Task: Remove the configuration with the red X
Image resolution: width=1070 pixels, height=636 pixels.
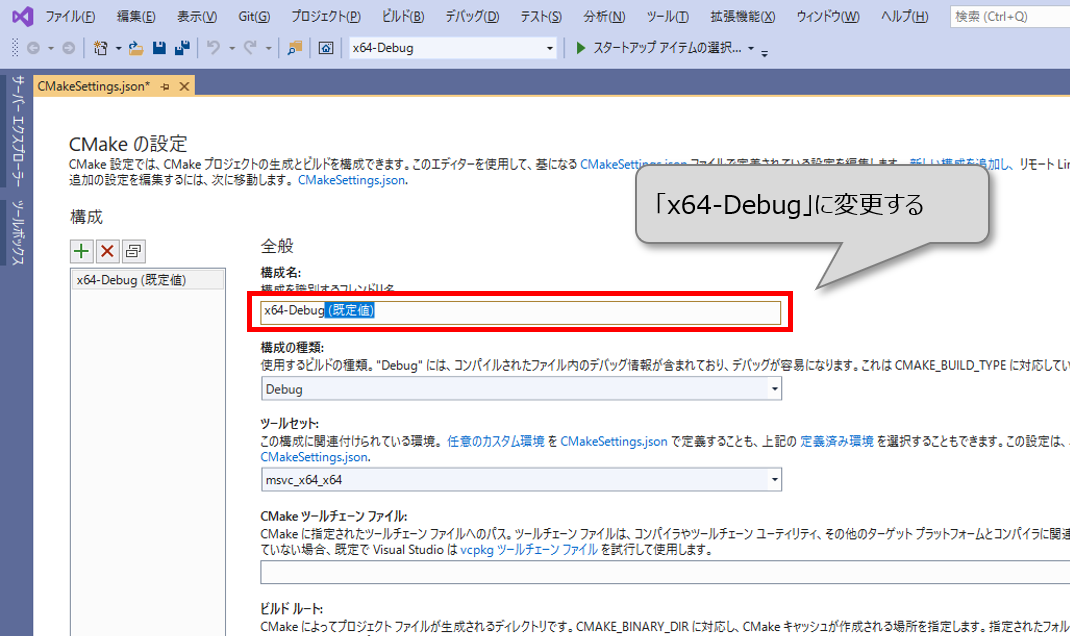Action: pos(107,251)
